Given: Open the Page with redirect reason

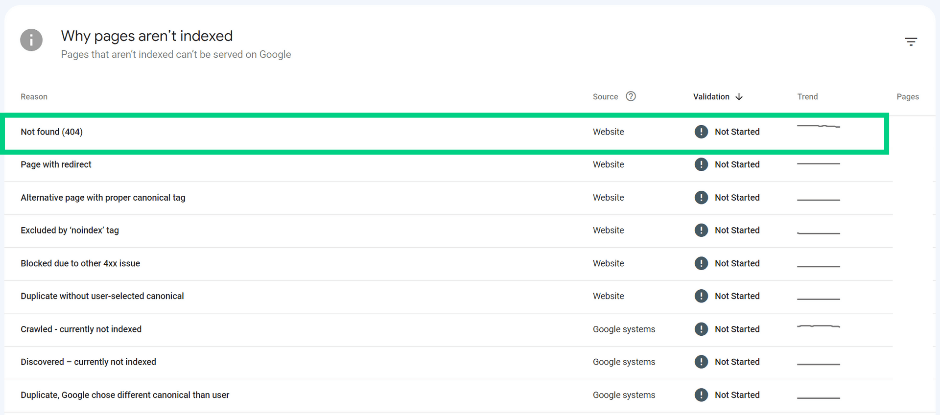Looking at the screenshot, I should pyautogui.click(x=56, y=164).
